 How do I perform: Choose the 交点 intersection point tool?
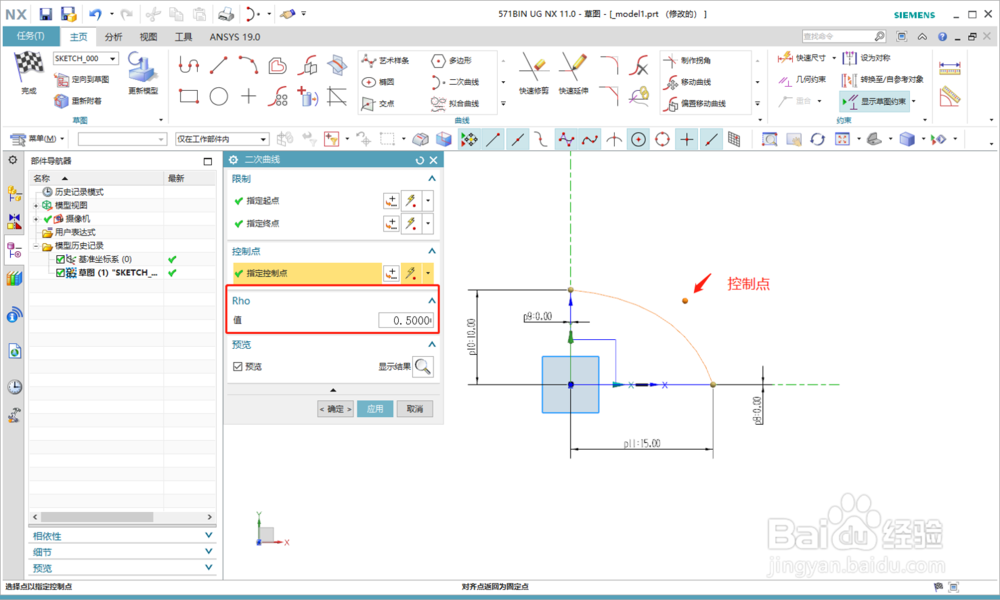(x=378, y=103)
